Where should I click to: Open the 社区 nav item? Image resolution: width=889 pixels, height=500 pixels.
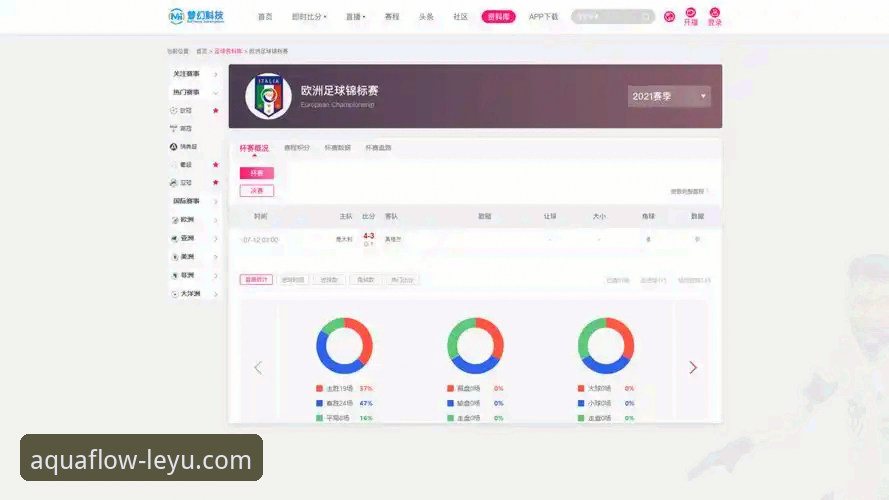click(x=460, y=17)
